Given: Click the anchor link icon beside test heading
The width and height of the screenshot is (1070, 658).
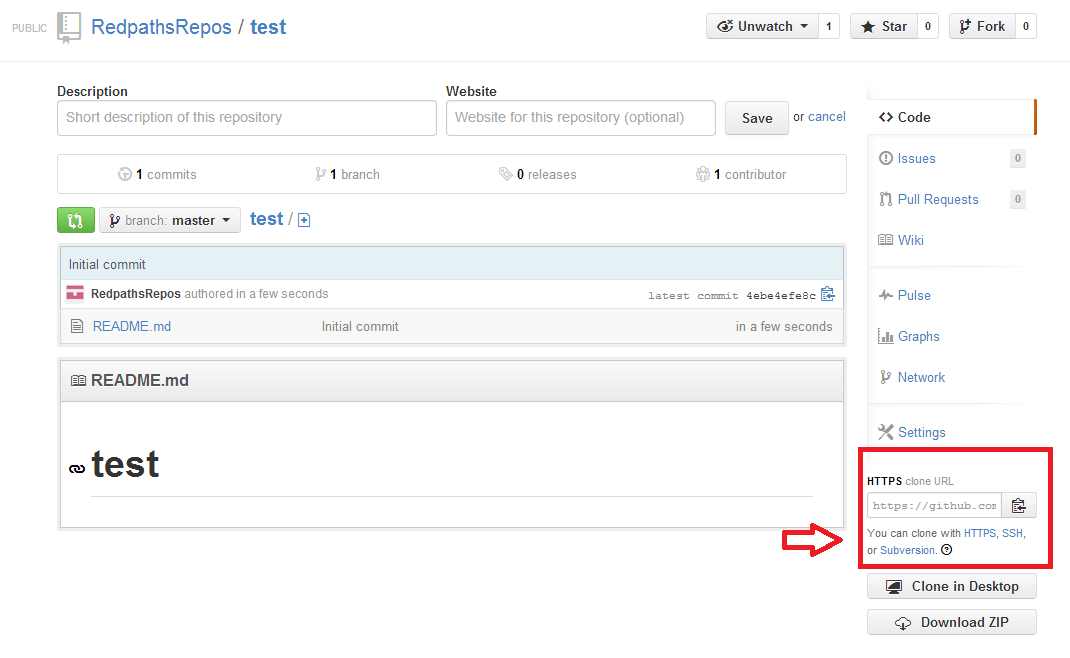Looking at the screenshot, I should point(77,468).
